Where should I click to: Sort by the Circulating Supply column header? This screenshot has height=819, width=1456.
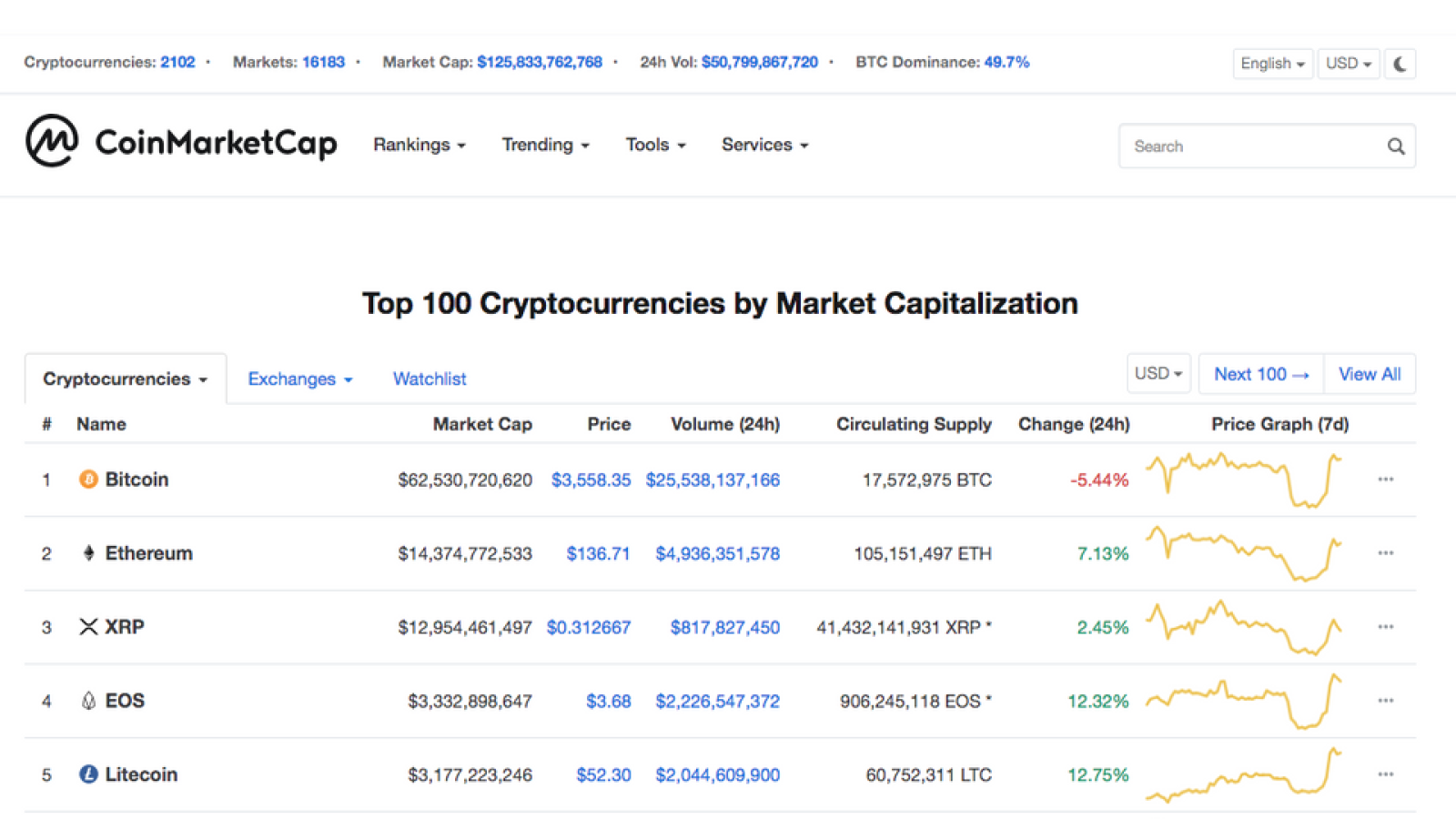point(914,424)
